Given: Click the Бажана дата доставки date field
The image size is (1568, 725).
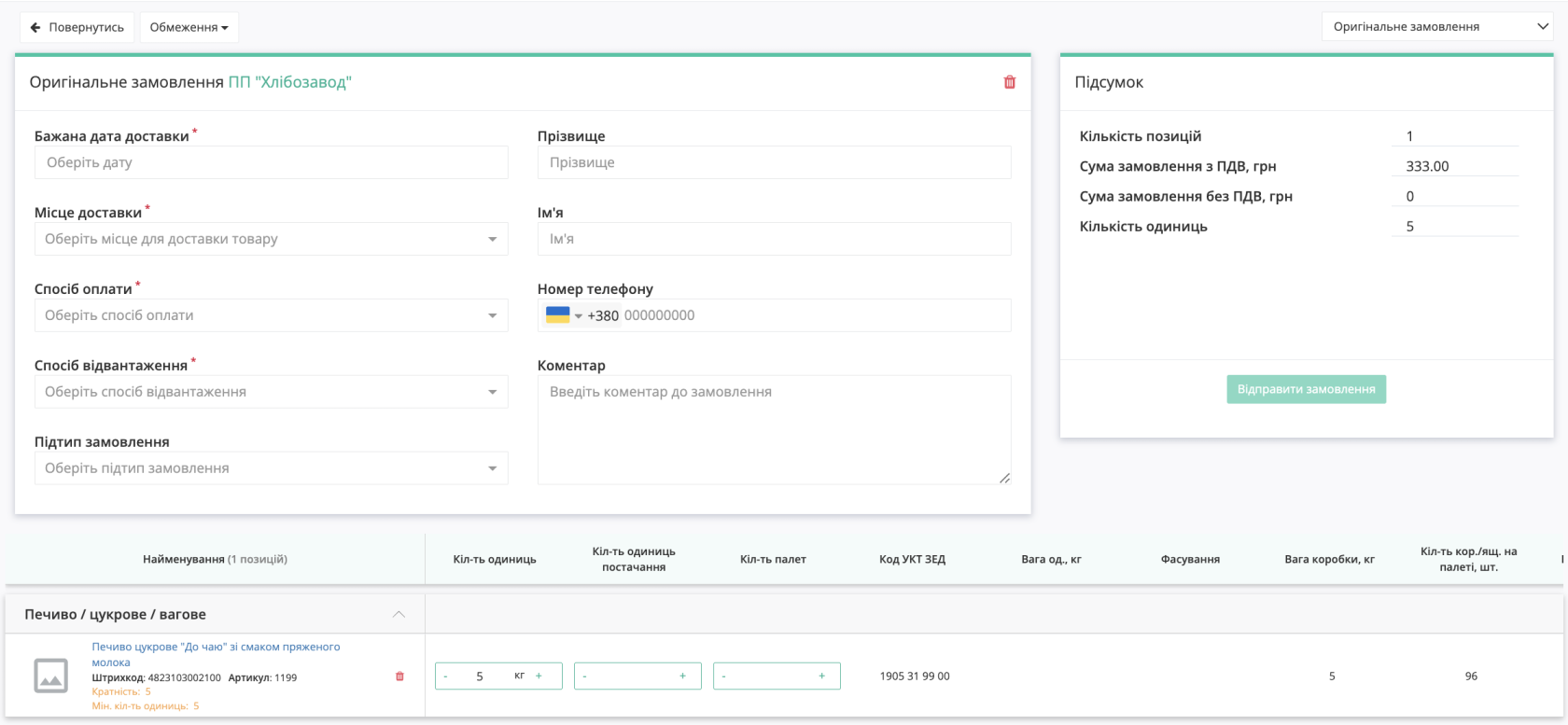Looking at the screenshot, I should pyautogui.click(x=272, y=162).
